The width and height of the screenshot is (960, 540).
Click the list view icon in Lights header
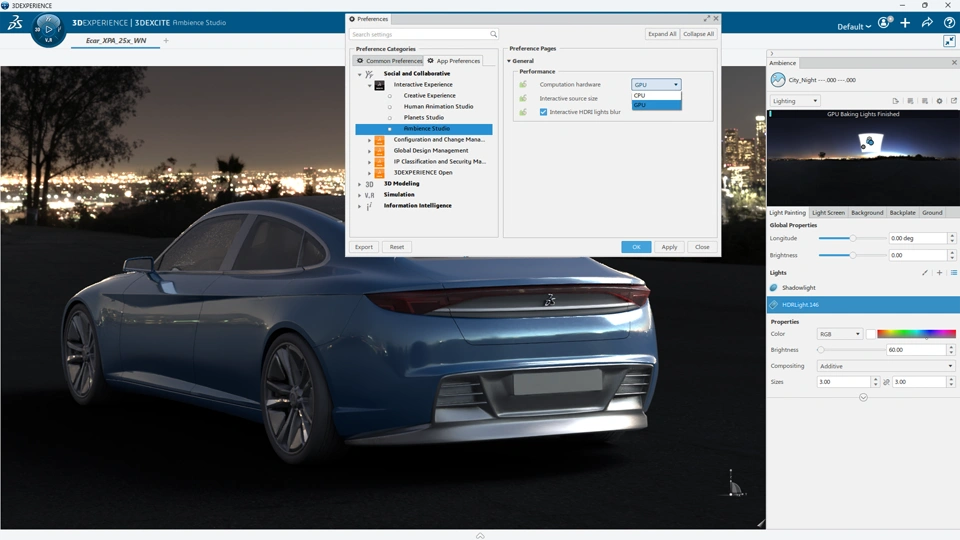point(953,272)
